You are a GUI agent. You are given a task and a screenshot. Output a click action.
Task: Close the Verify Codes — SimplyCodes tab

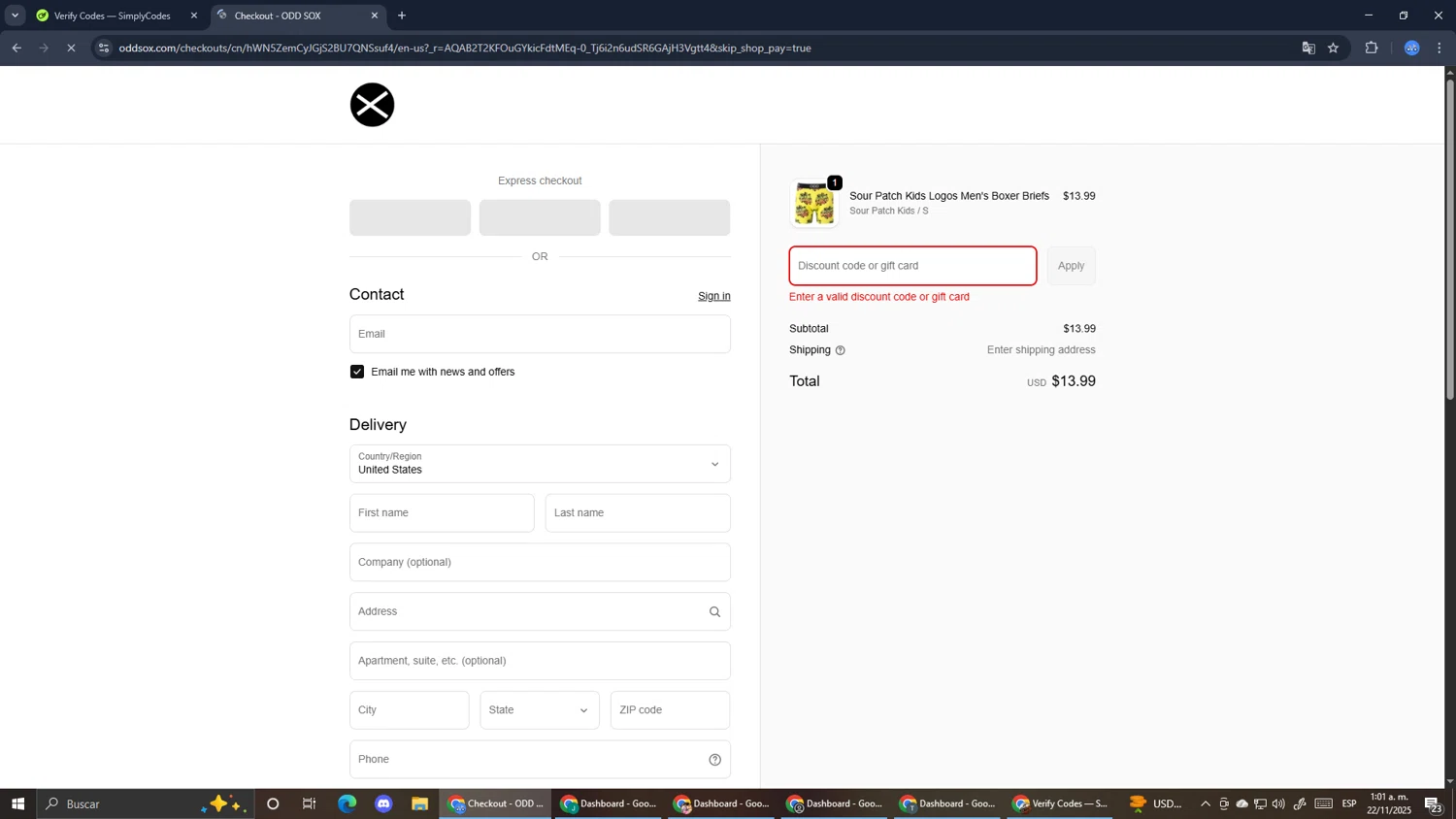coord(193,16)
